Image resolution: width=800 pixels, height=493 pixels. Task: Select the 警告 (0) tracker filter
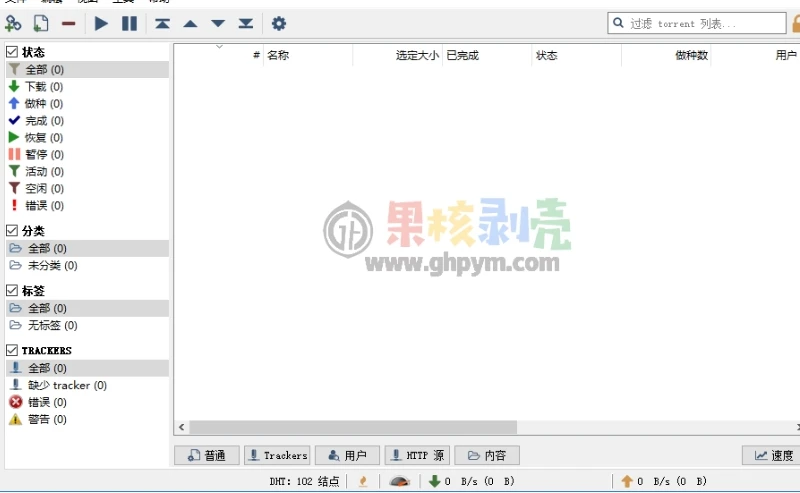pos(87,419)
